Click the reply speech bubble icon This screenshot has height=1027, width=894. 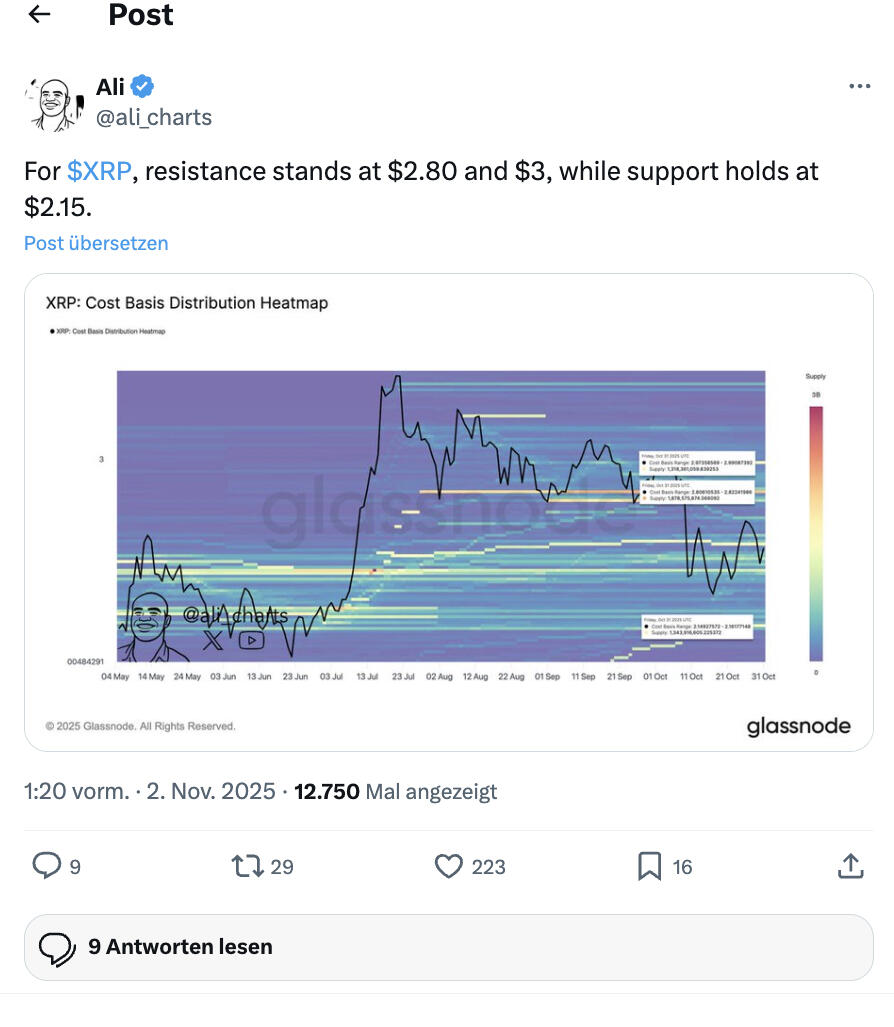(x=47, y=865)
